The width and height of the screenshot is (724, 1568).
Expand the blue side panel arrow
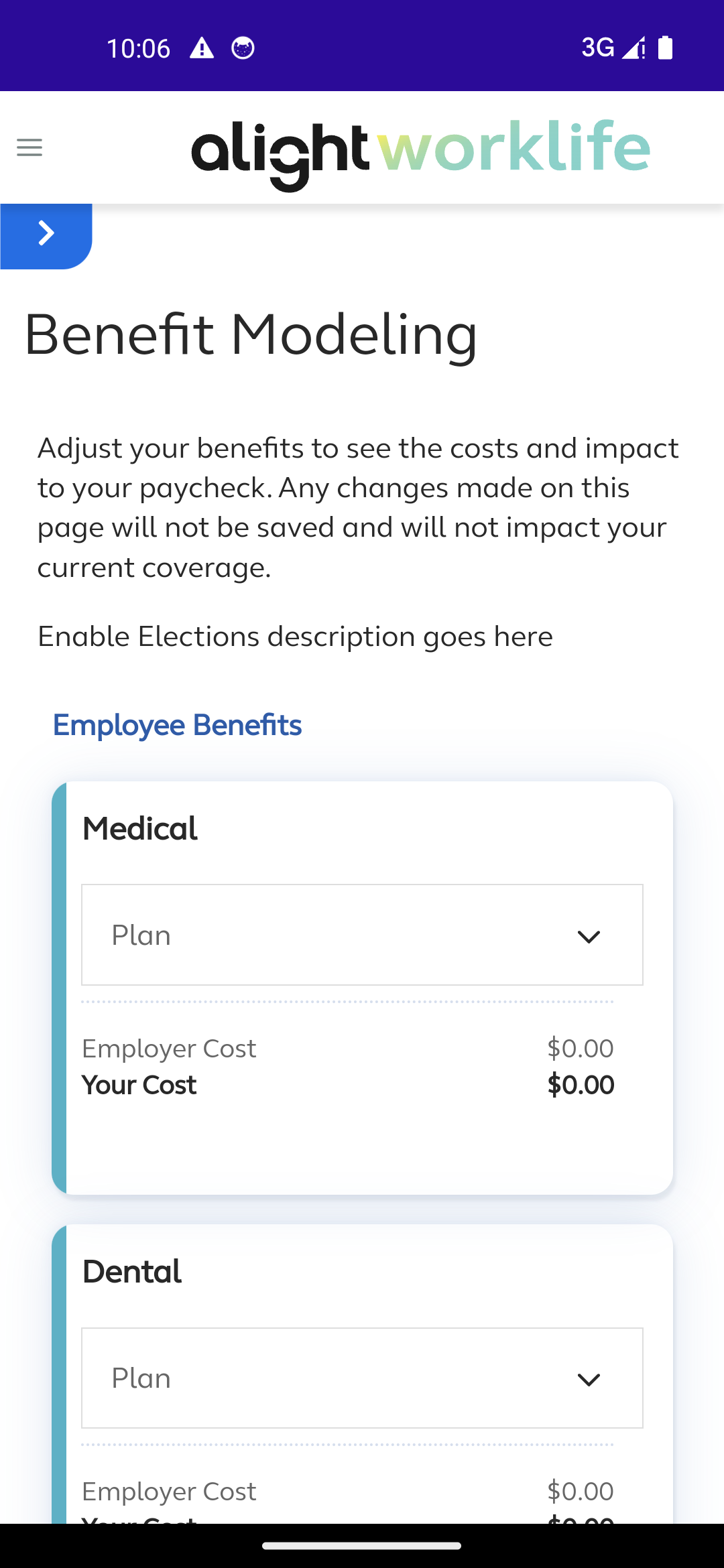click(46, 236)
